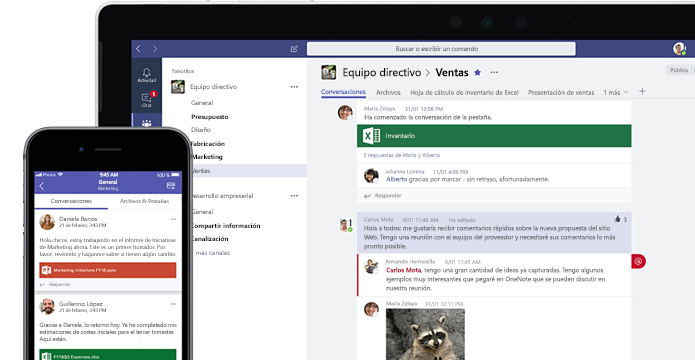Screen dimensions: 695x360
Task: Open the Actividad bell icon
Action: [146, 75]
